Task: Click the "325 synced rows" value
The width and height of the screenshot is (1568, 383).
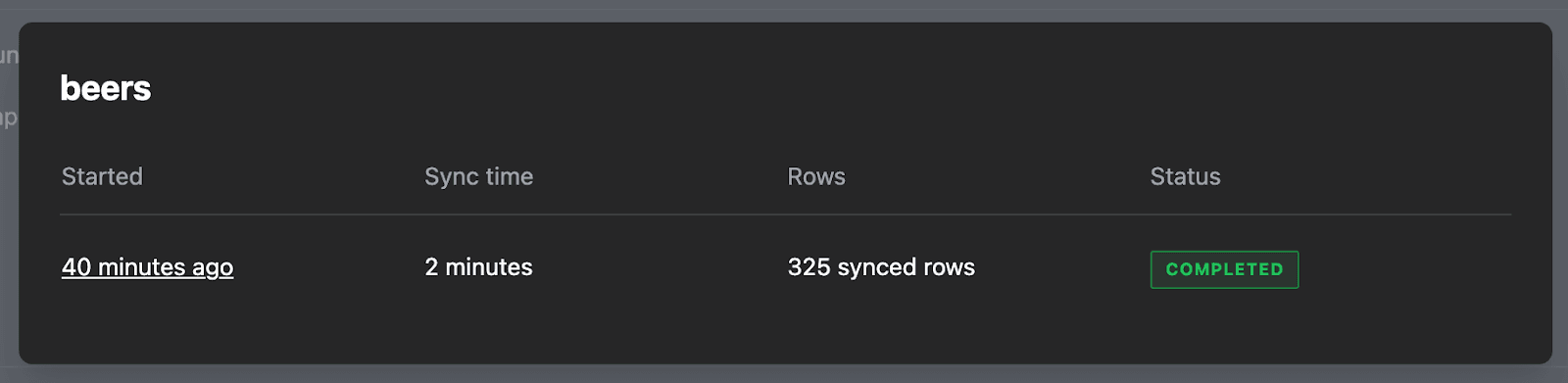Action: click(881, 267)
